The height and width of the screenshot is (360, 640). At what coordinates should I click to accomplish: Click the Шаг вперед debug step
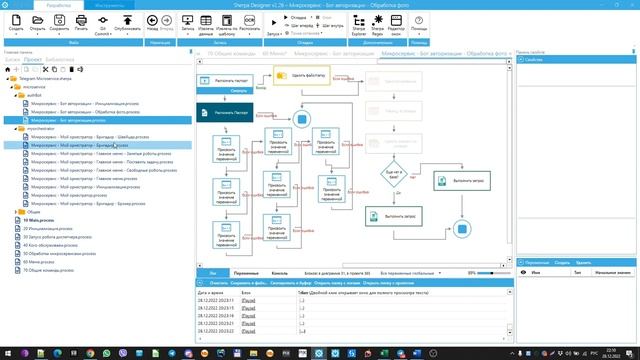[299, 25]
